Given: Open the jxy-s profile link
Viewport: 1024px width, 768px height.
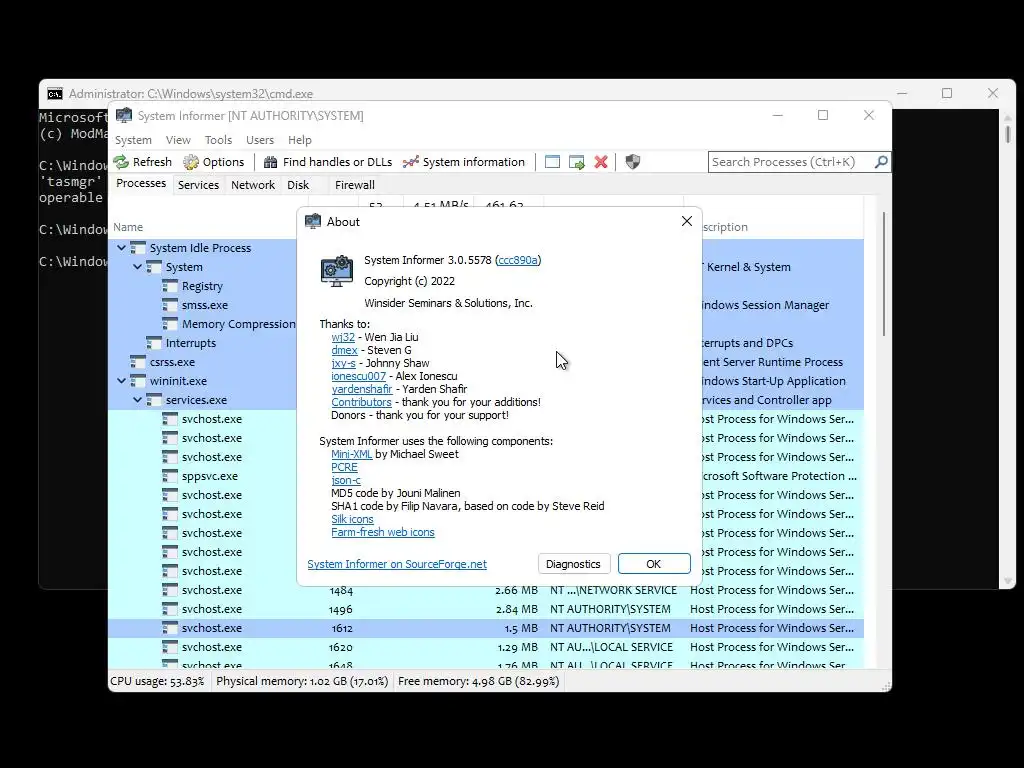Looking at the screenshot, I should point(344,363).
